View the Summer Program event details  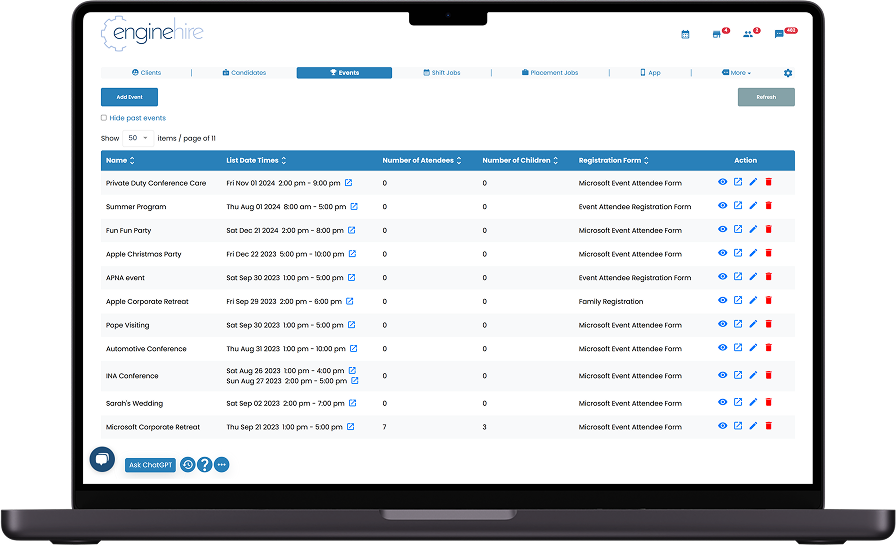(x=723, y=206)
